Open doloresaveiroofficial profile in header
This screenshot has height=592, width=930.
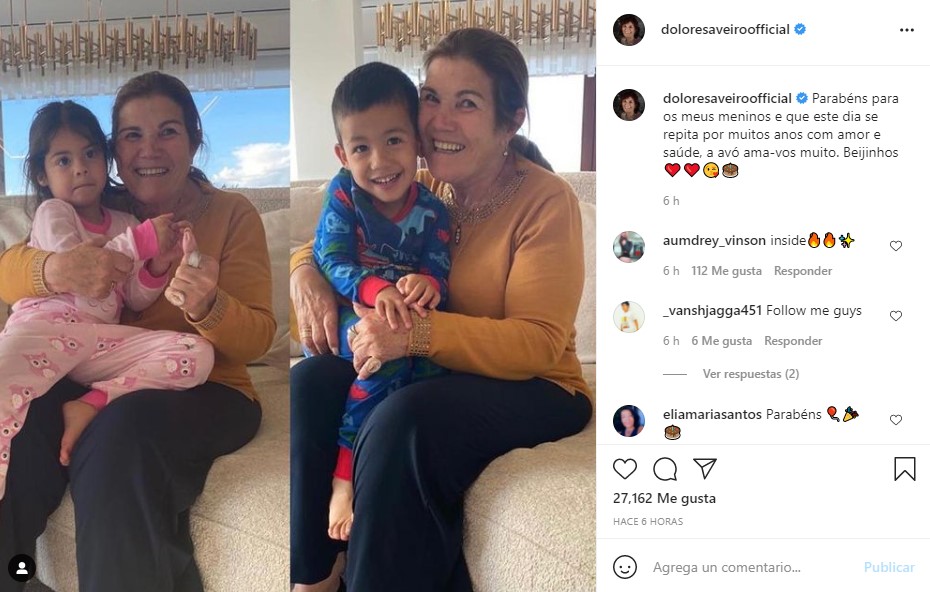coord(725,30)
